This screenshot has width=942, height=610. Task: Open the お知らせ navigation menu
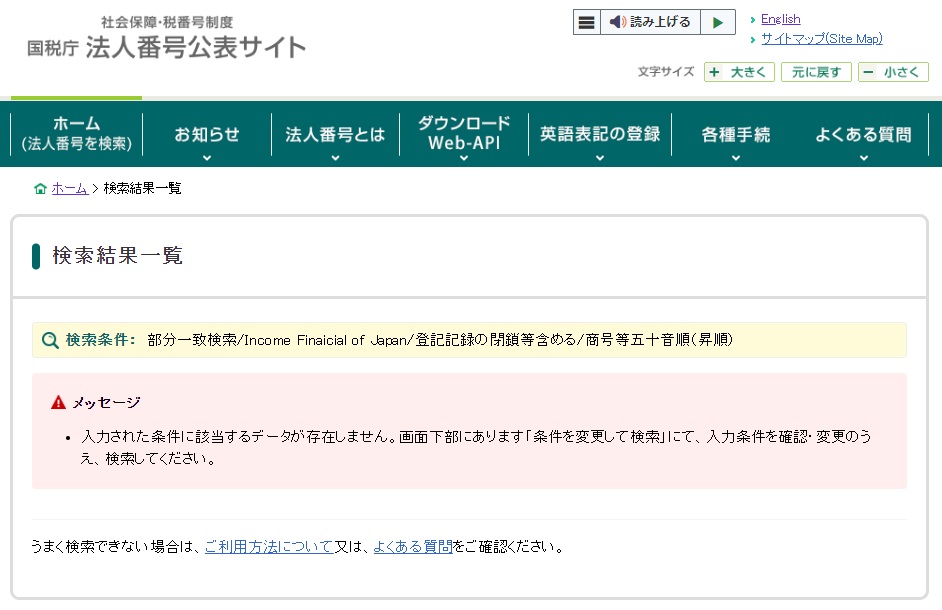tap(207, 133)
